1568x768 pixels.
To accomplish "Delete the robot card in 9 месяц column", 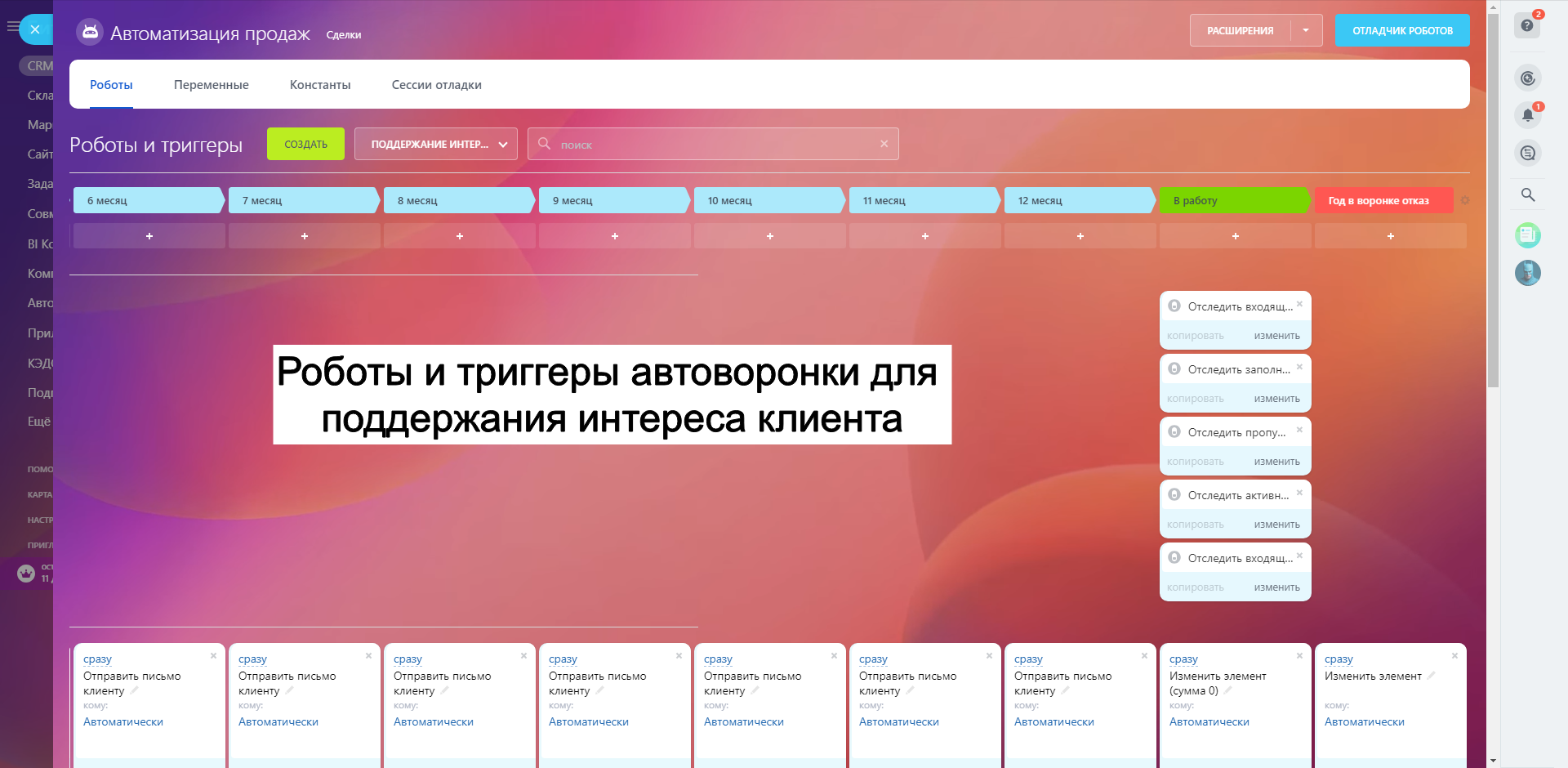I will pos(679,655).
